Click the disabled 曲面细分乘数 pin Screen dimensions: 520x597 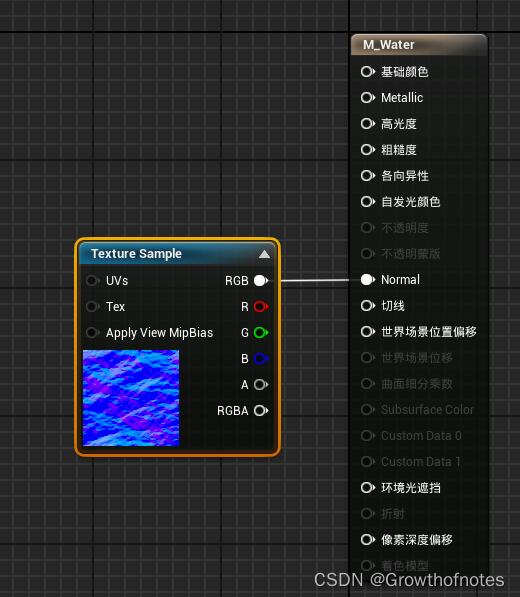tap(368, 383)
